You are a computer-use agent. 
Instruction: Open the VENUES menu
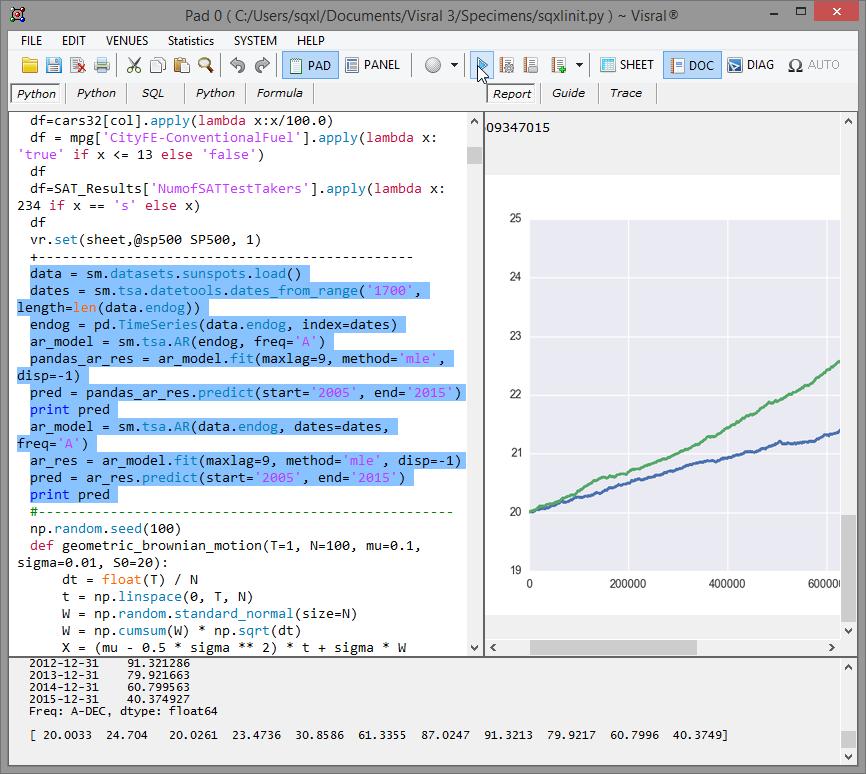coord(127,41)
